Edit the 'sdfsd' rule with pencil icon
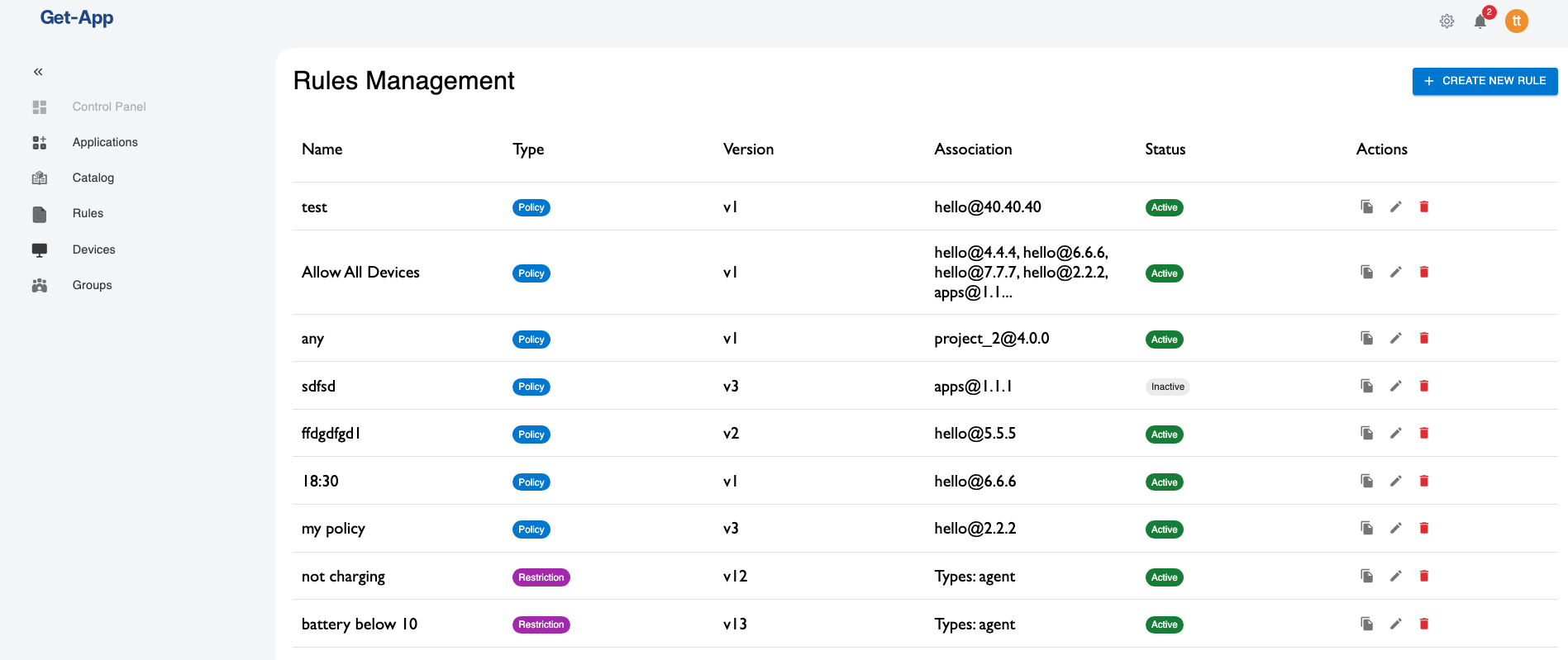Viewport: 1568px width, 660px height. [x=1395, y=386]
